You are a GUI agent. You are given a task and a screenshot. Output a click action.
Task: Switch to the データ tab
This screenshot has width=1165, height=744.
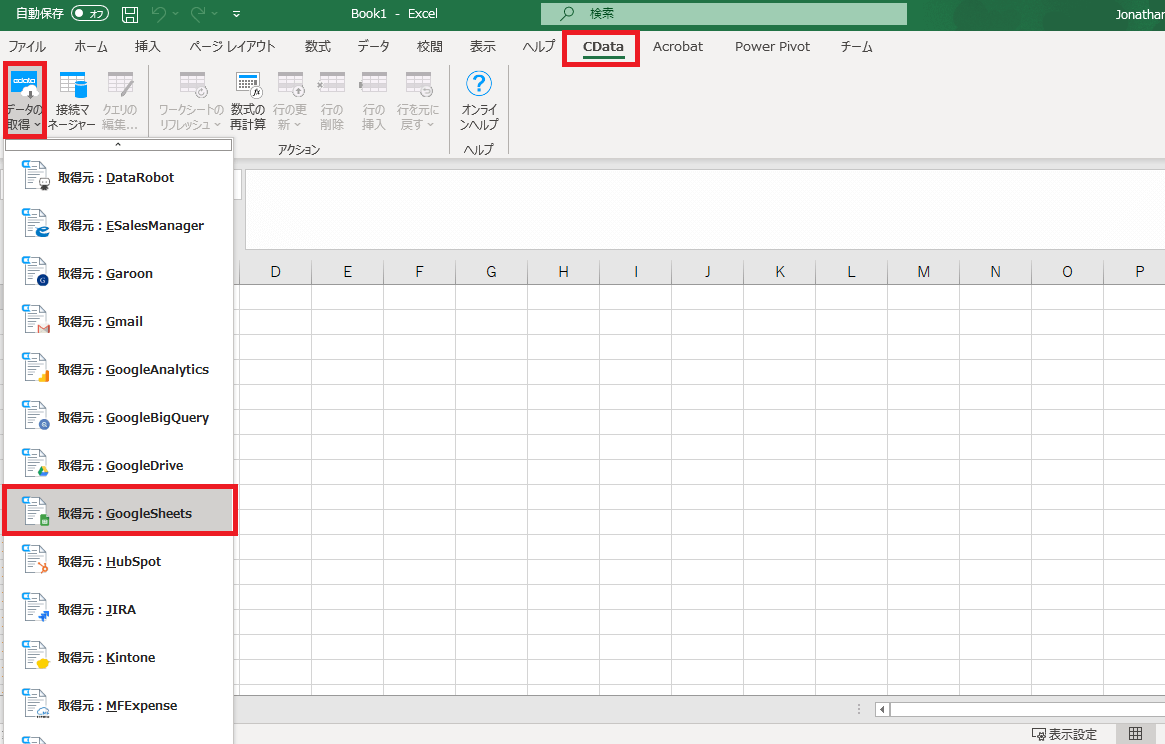[373, 46]
